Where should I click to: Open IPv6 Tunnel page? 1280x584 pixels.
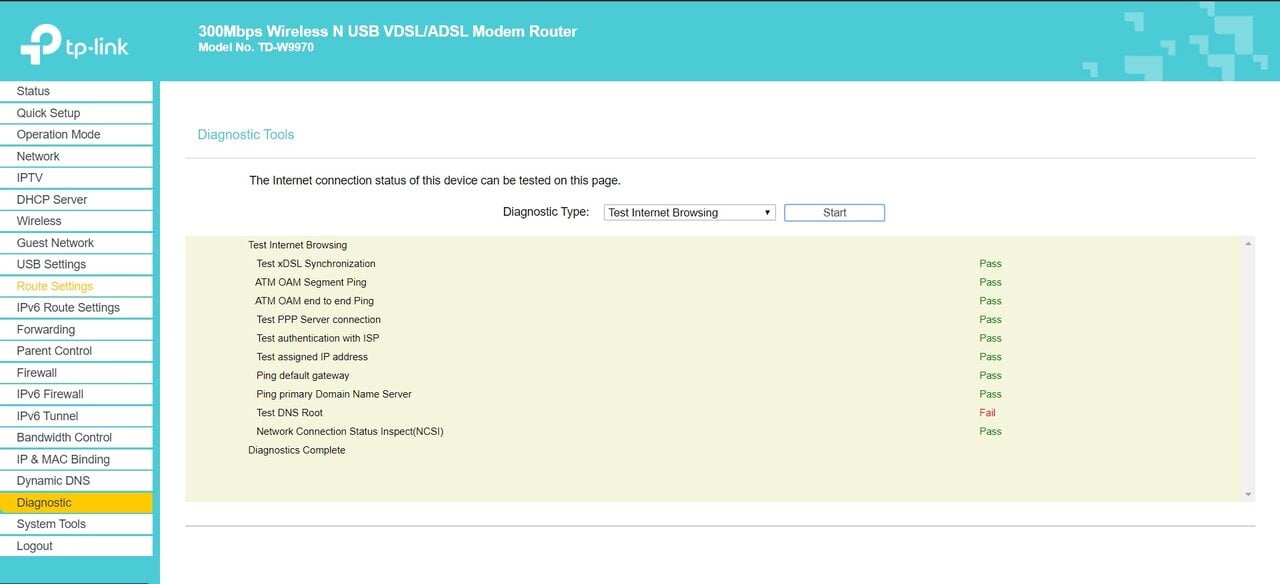click(76, 416)
